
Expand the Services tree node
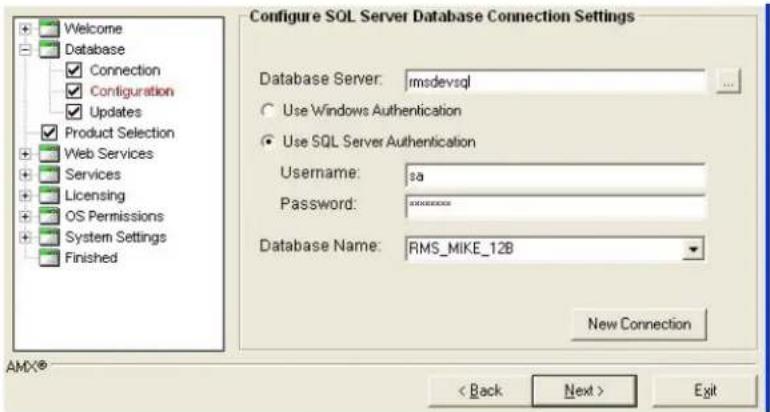(25, 175)
